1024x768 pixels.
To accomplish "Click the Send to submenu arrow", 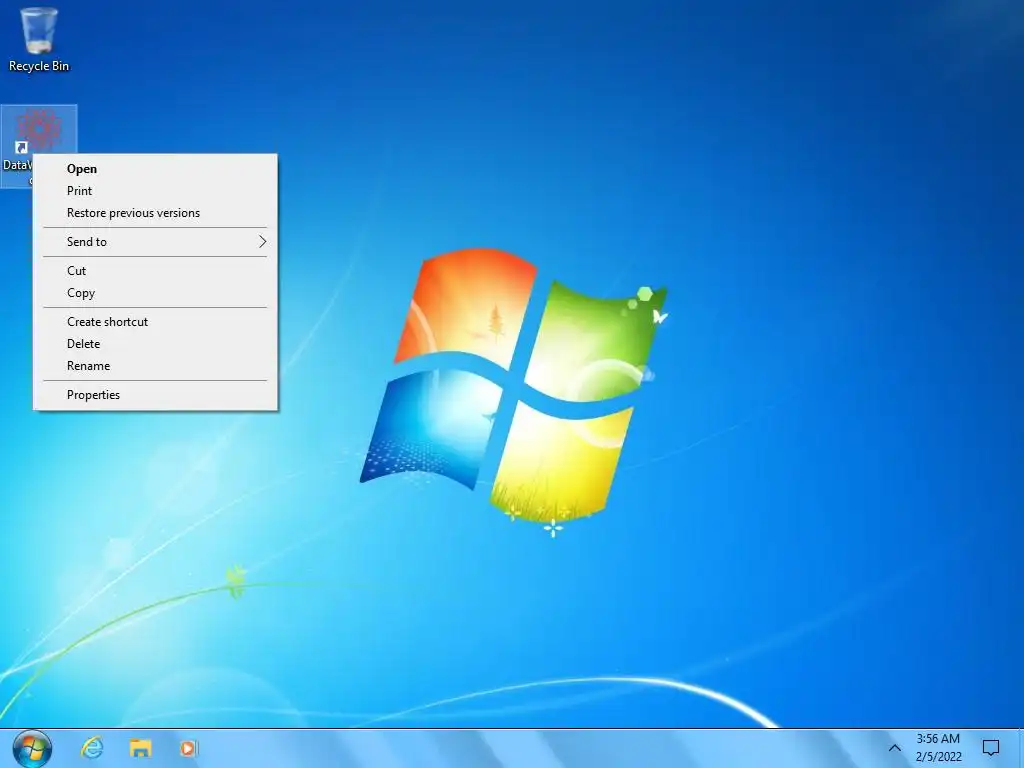I will tap(263, 242).
